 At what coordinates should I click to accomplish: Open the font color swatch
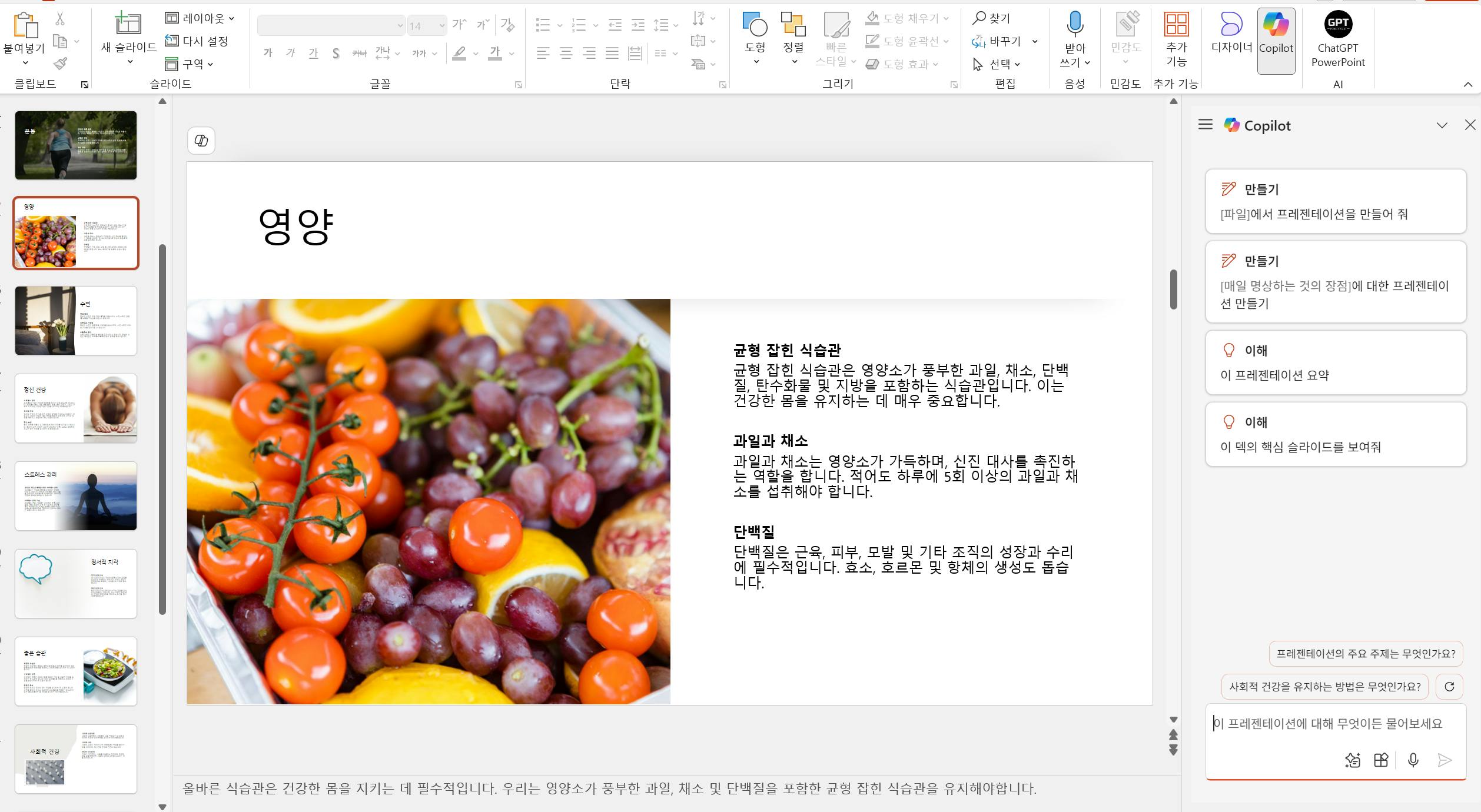pos(494,53)
